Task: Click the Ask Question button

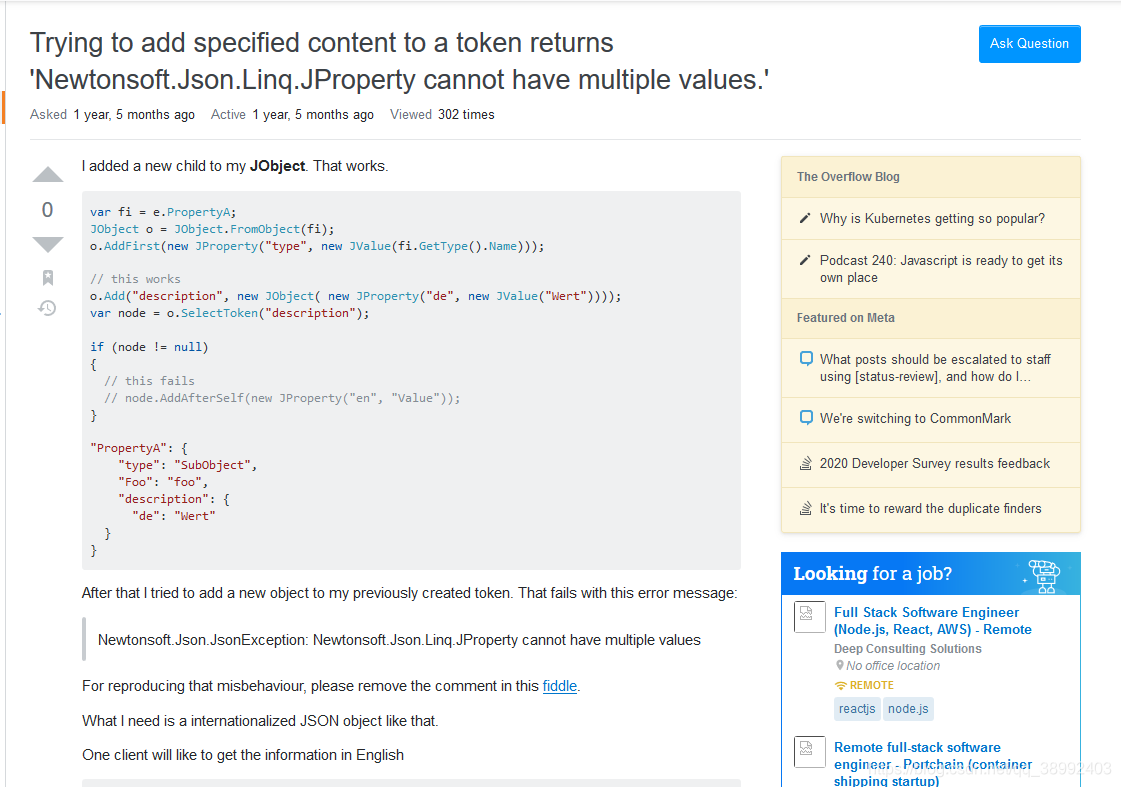Action: (1029, 44)
